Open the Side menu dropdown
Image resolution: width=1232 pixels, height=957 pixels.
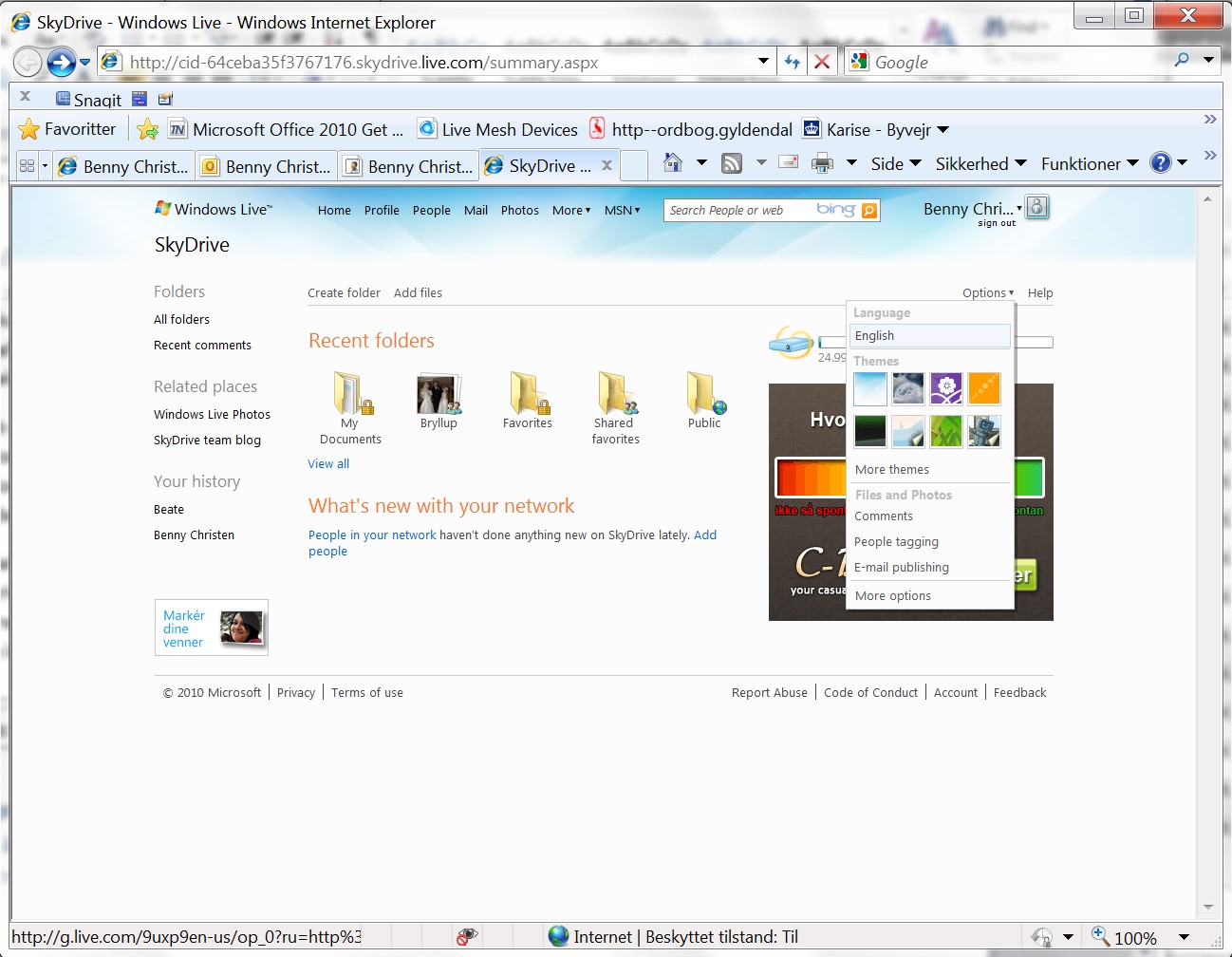click(896, 163)
